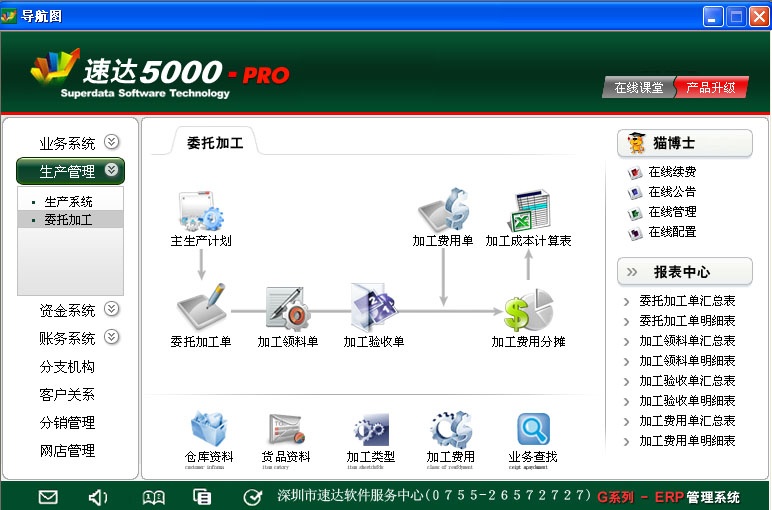Click the 报表中心 header text
Screen dimensions: 772x510
[682, 272]
